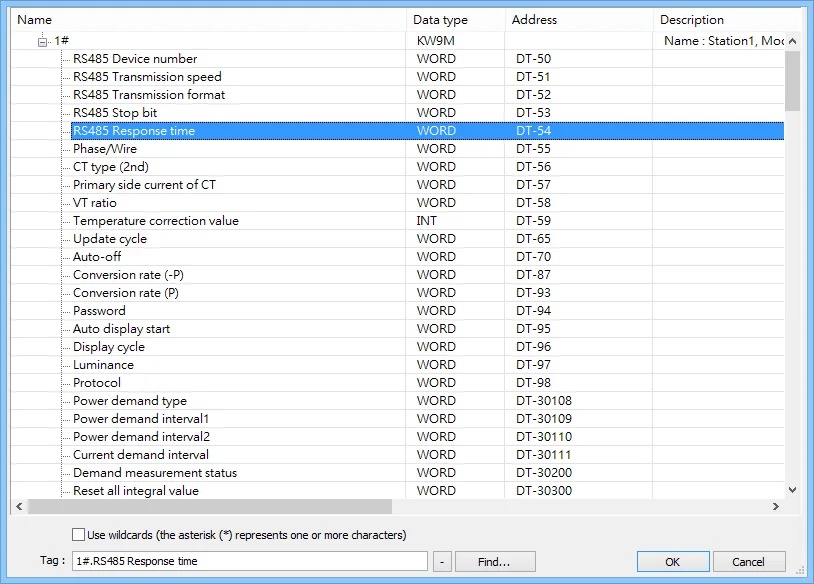Select Power demand interval1 tag
The image size is (814, 584).
coord(141,418)
